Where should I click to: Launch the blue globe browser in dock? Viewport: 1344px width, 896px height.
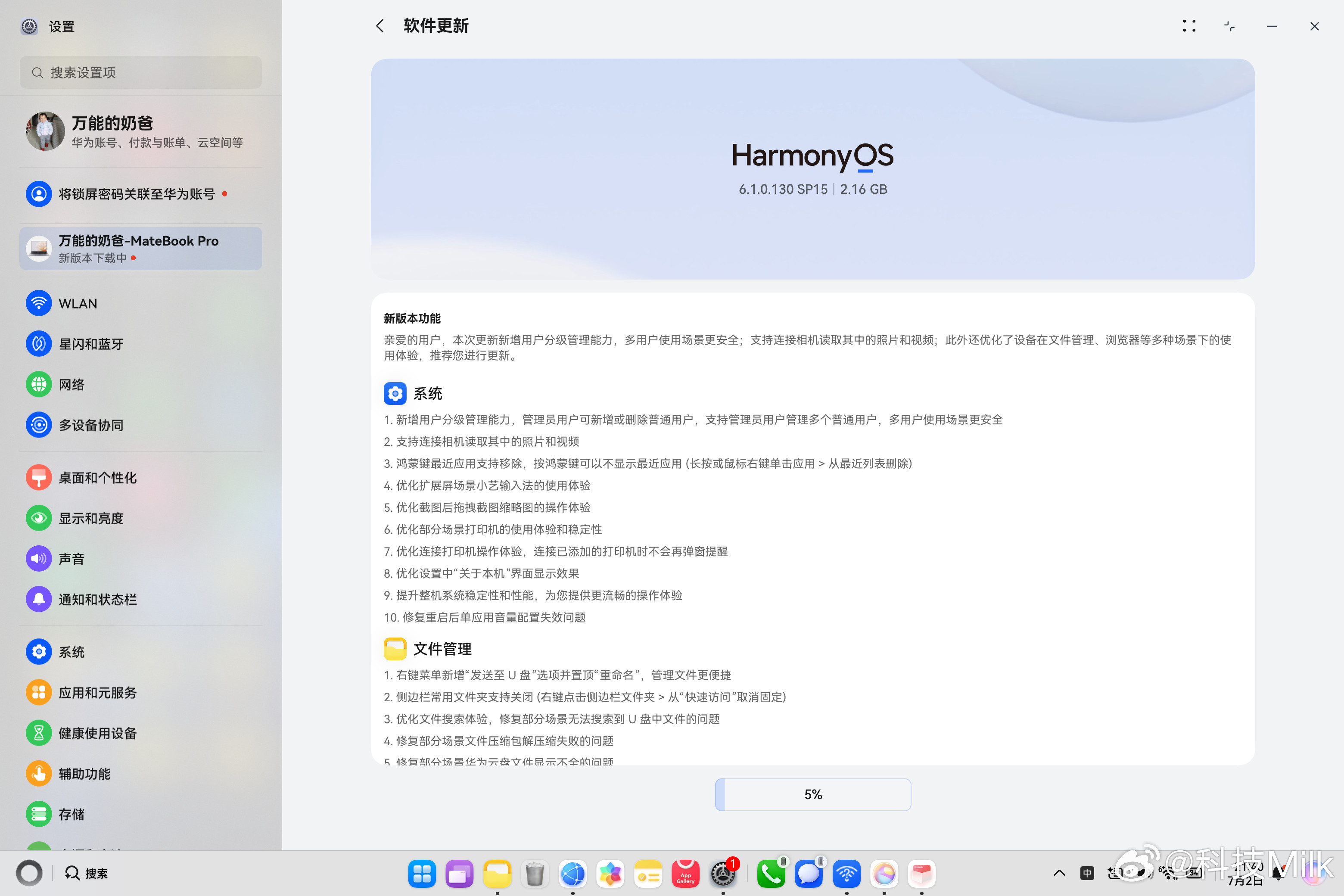click(572, 874)
